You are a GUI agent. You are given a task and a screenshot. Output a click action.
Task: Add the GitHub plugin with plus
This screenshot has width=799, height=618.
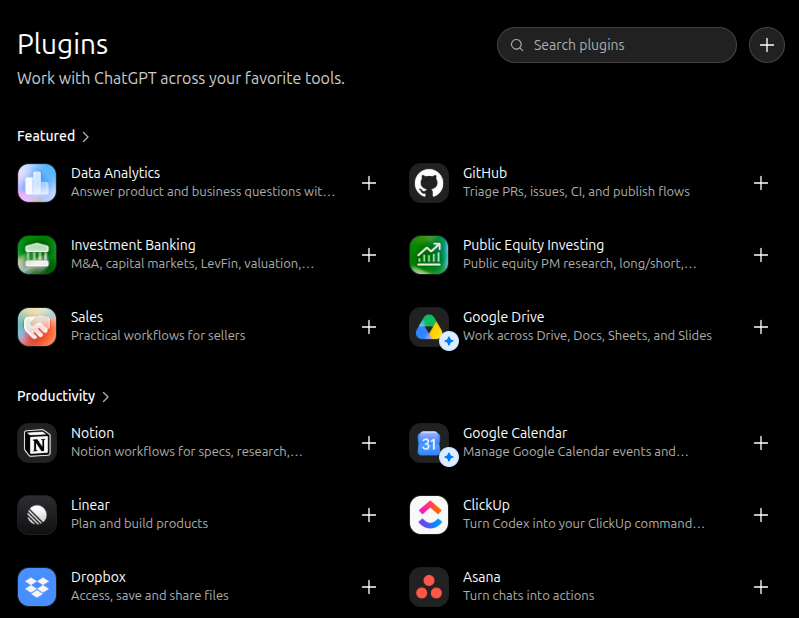point(761,183)
